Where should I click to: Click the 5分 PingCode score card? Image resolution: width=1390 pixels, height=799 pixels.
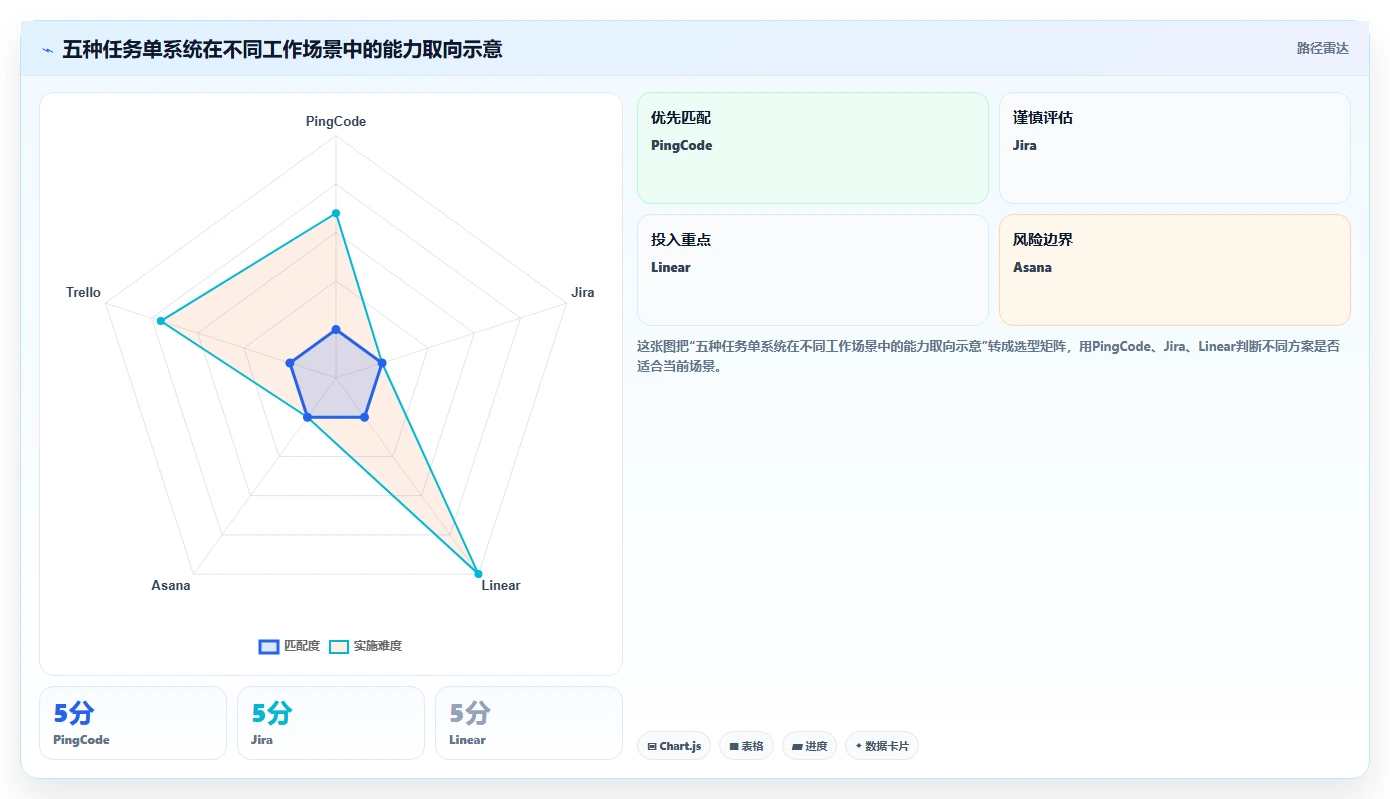tap(133, 723)
